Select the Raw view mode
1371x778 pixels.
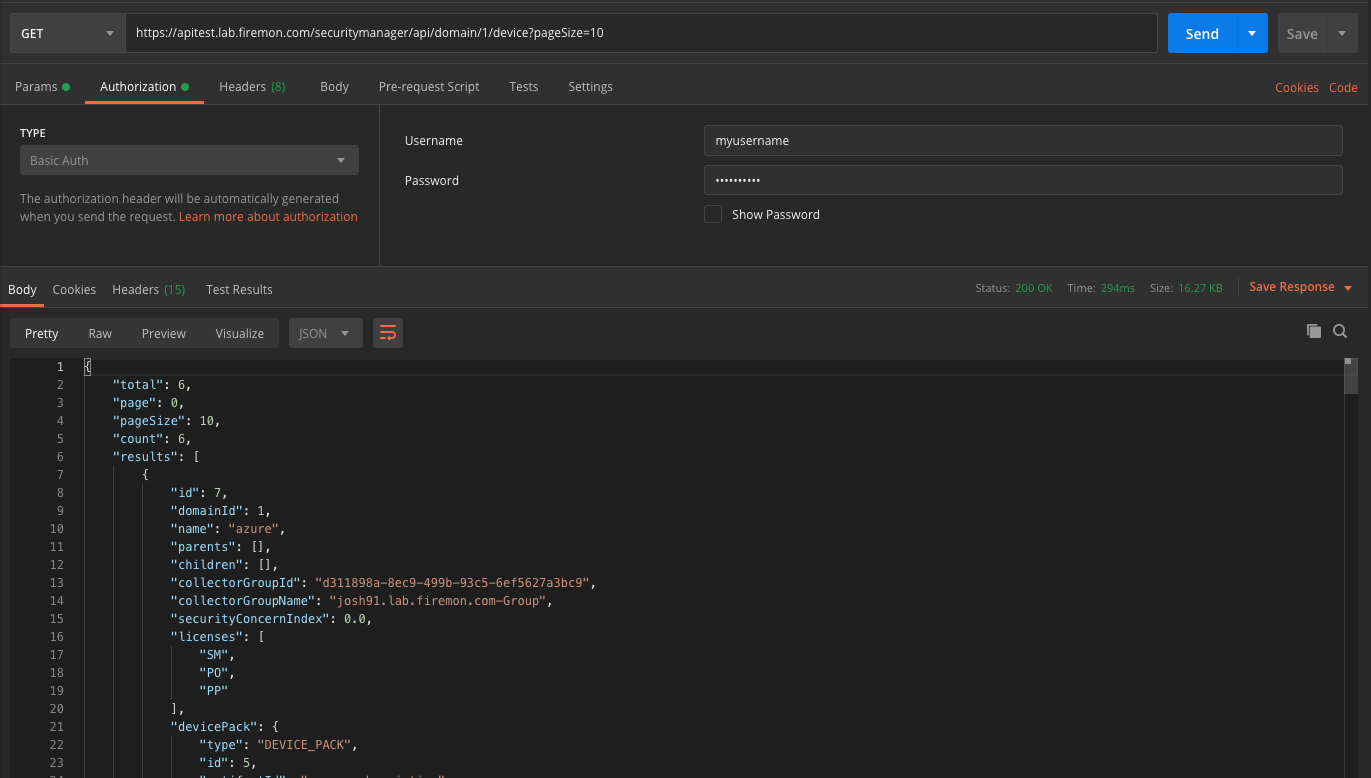coord(100,333)
